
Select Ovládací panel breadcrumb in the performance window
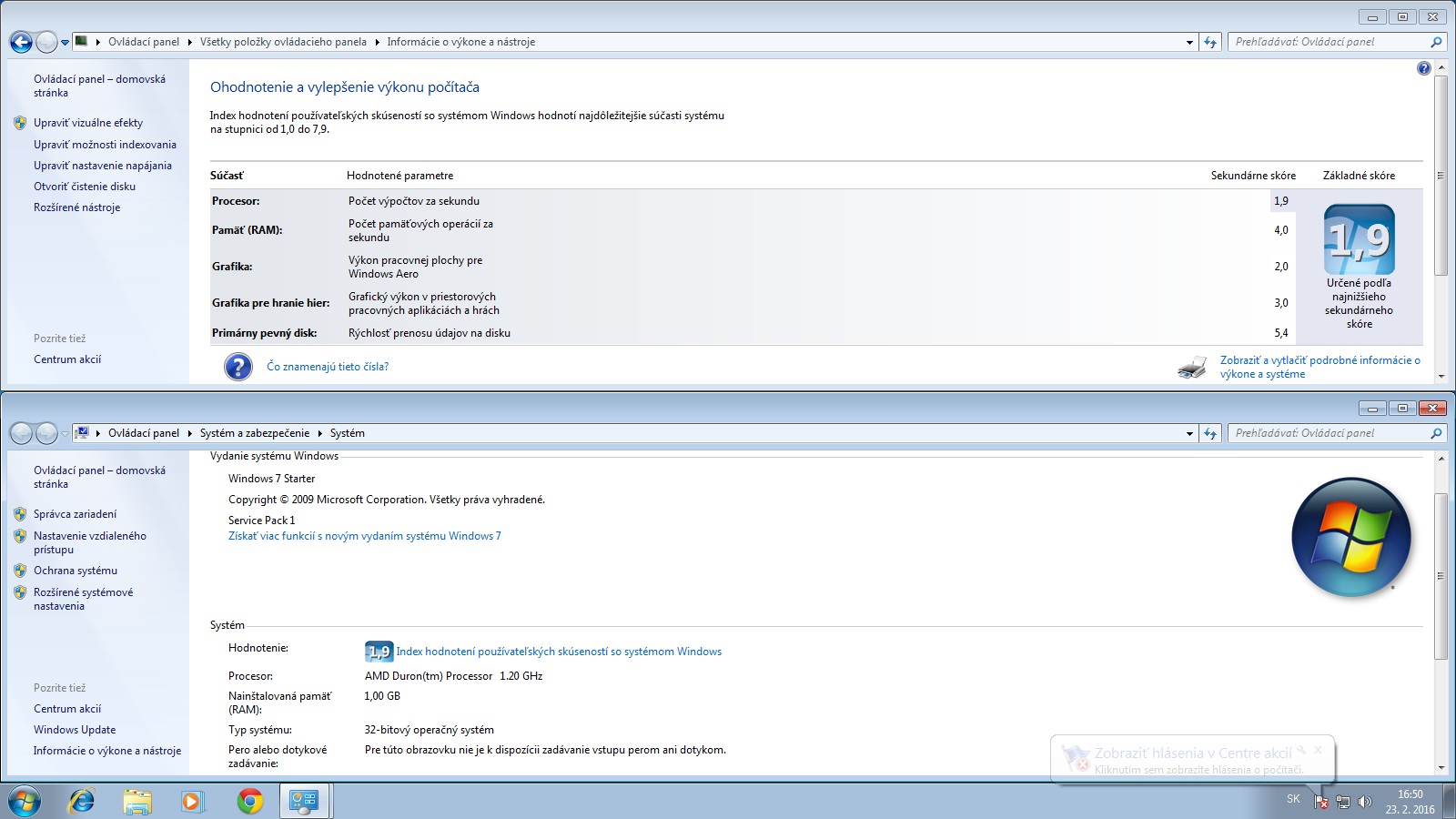[144, 42]
